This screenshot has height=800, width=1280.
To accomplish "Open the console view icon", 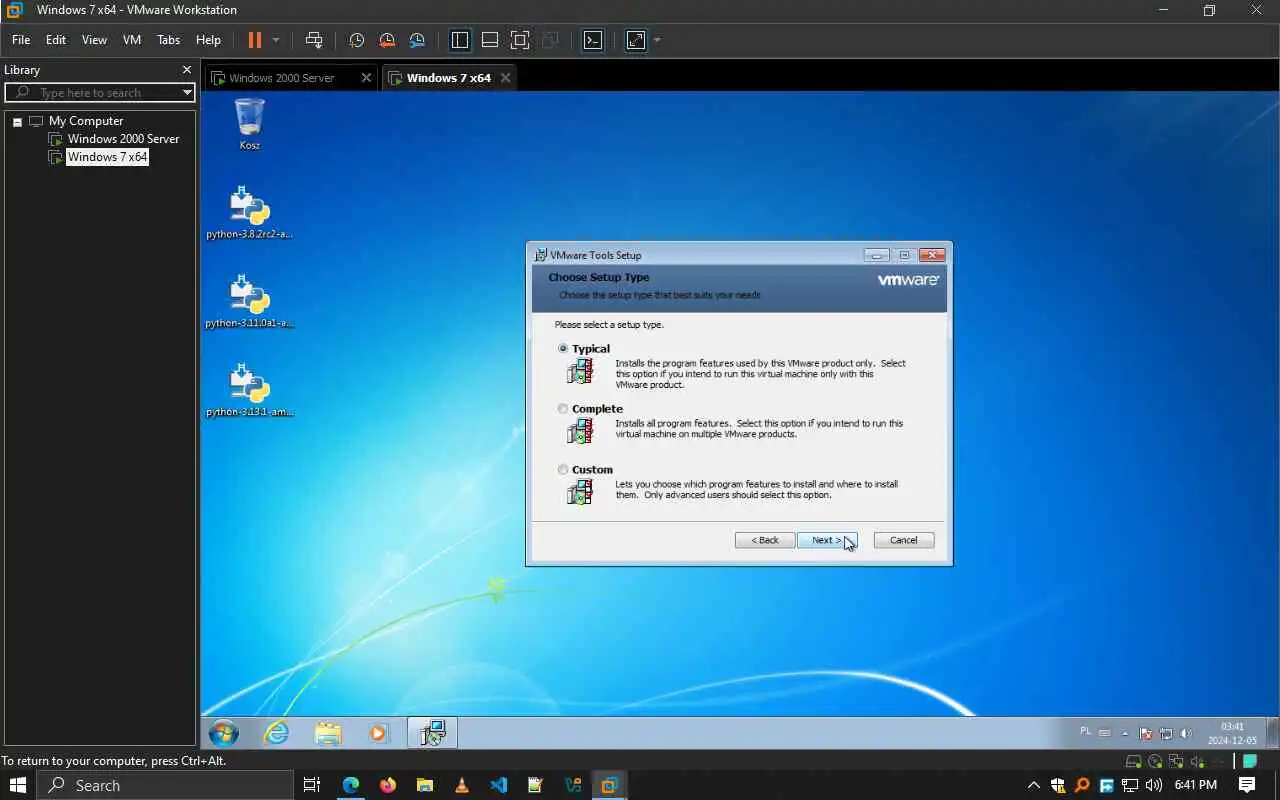I will 593,40.
